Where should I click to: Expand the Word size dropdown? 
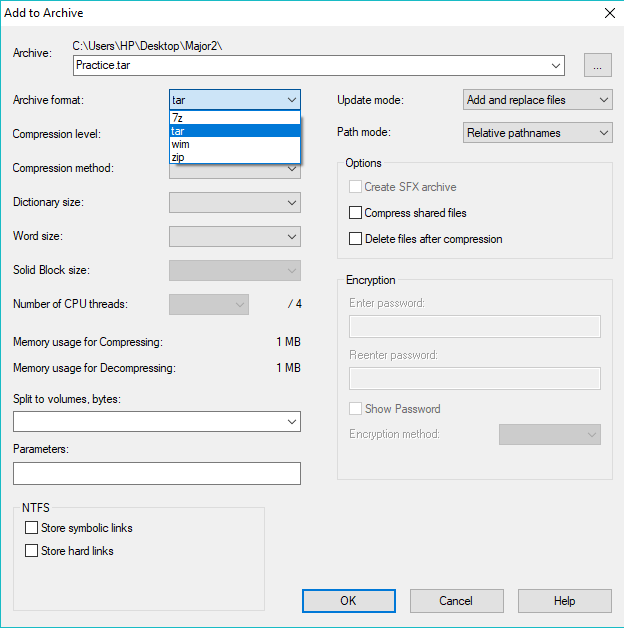pyautogui.click(x=235, y=237)
